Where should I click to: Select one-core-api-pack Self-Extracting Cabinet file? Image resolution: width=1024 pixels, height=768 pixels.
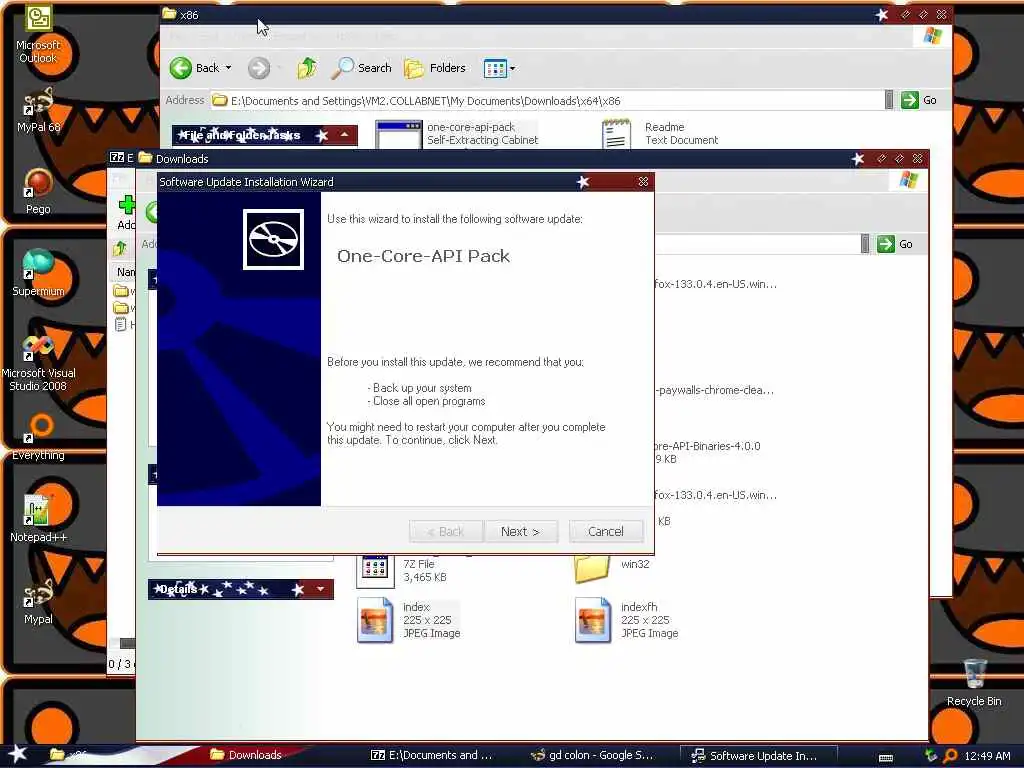[457, 133]
